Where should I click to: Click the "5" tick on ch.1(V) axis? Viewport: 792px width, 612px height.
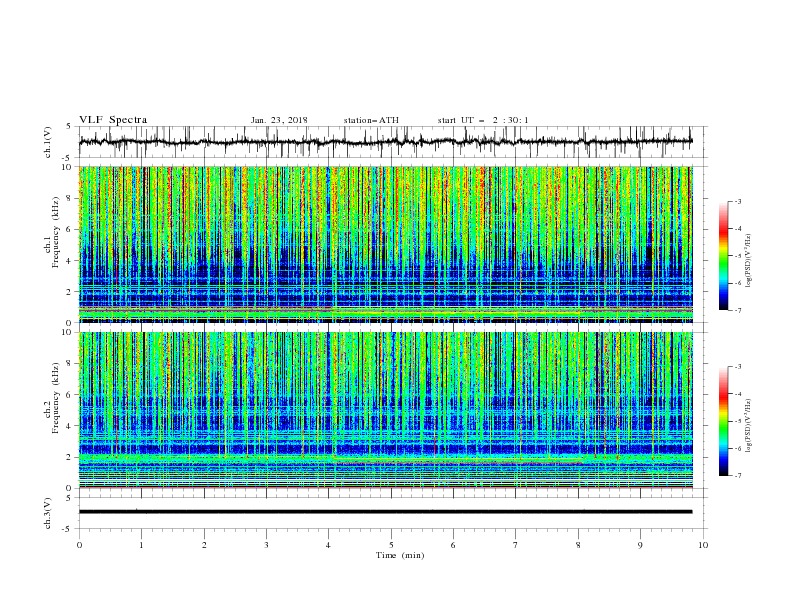click(x=70, y=126)
